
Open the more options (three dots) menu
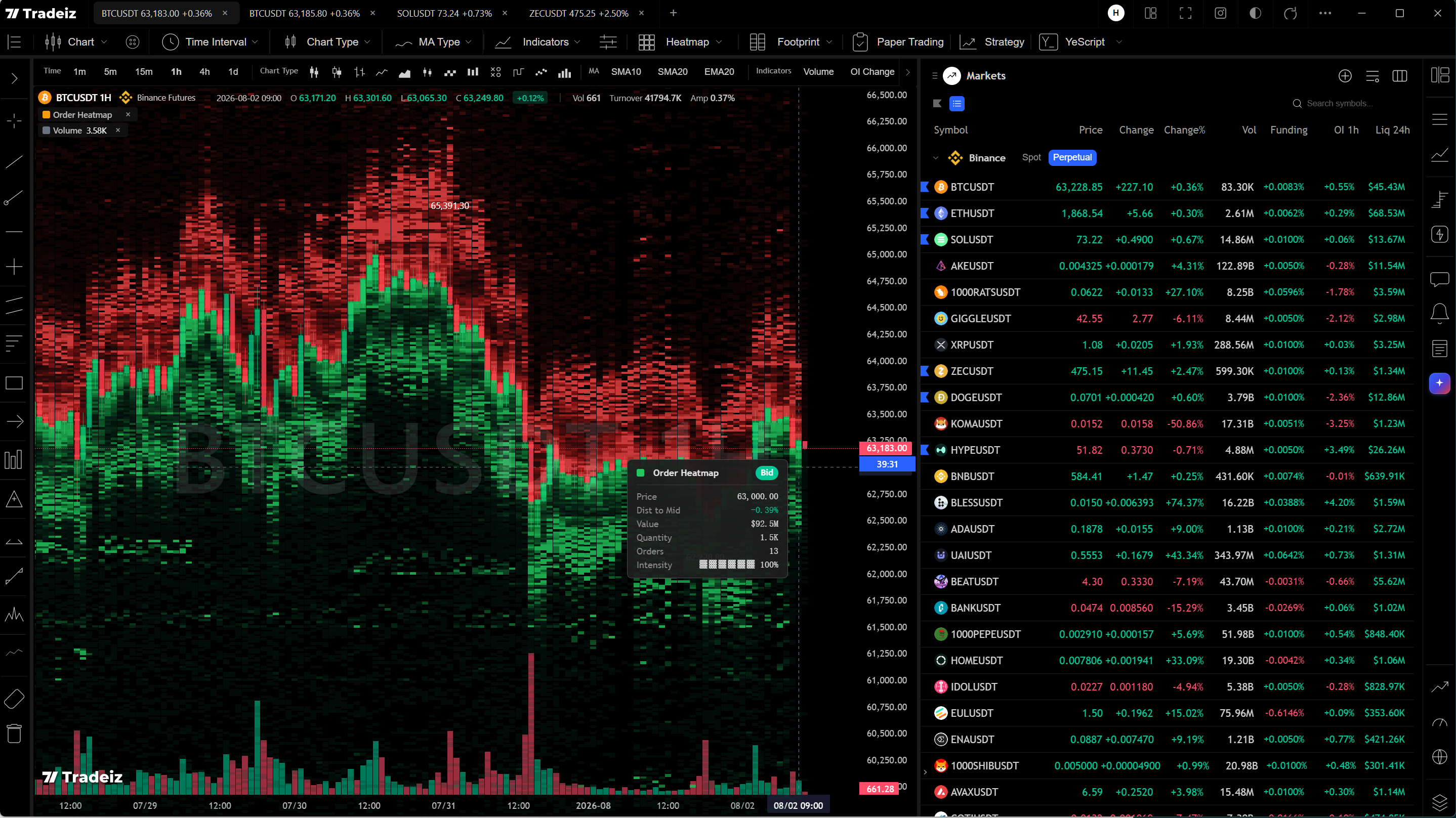coord(1325,13)
